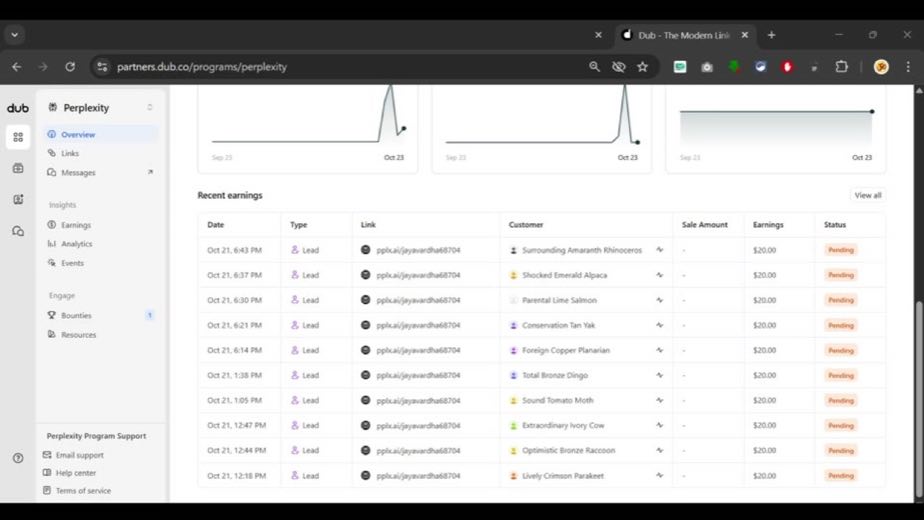Click the browser back arrow
Viewport: 924px width, 520px height.
pyautogui.click(x=16, y=67)
